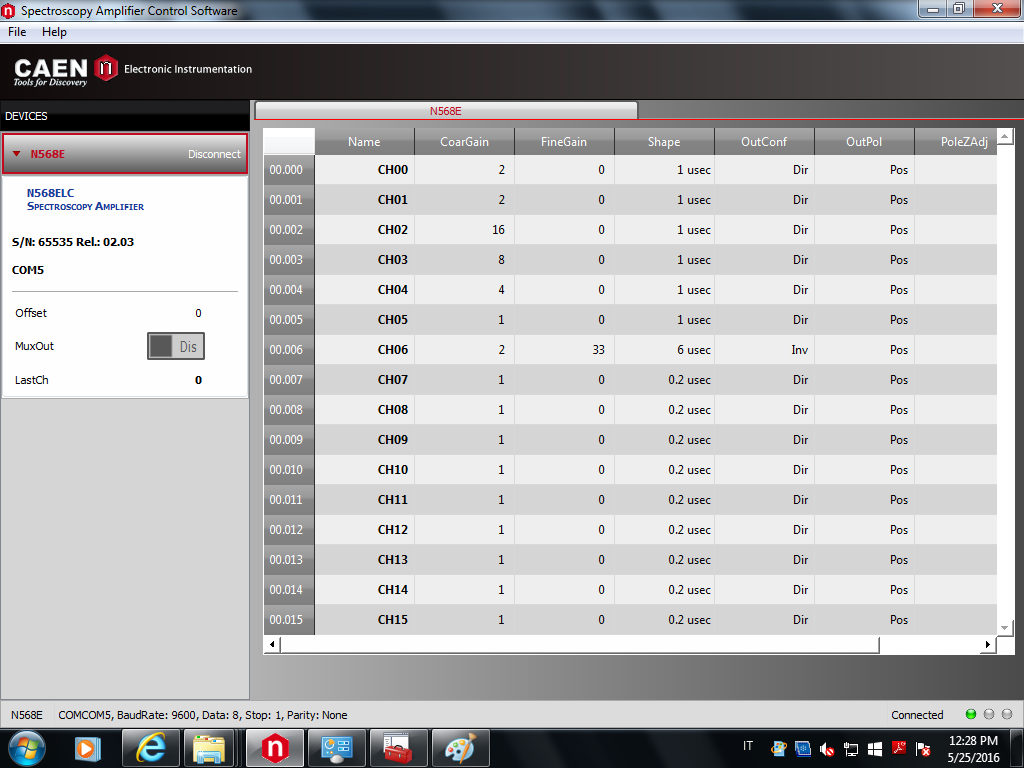Viewport: 1024px width, 768px height.
Task: Select row header 00.000
Action: tap(289, 170)
